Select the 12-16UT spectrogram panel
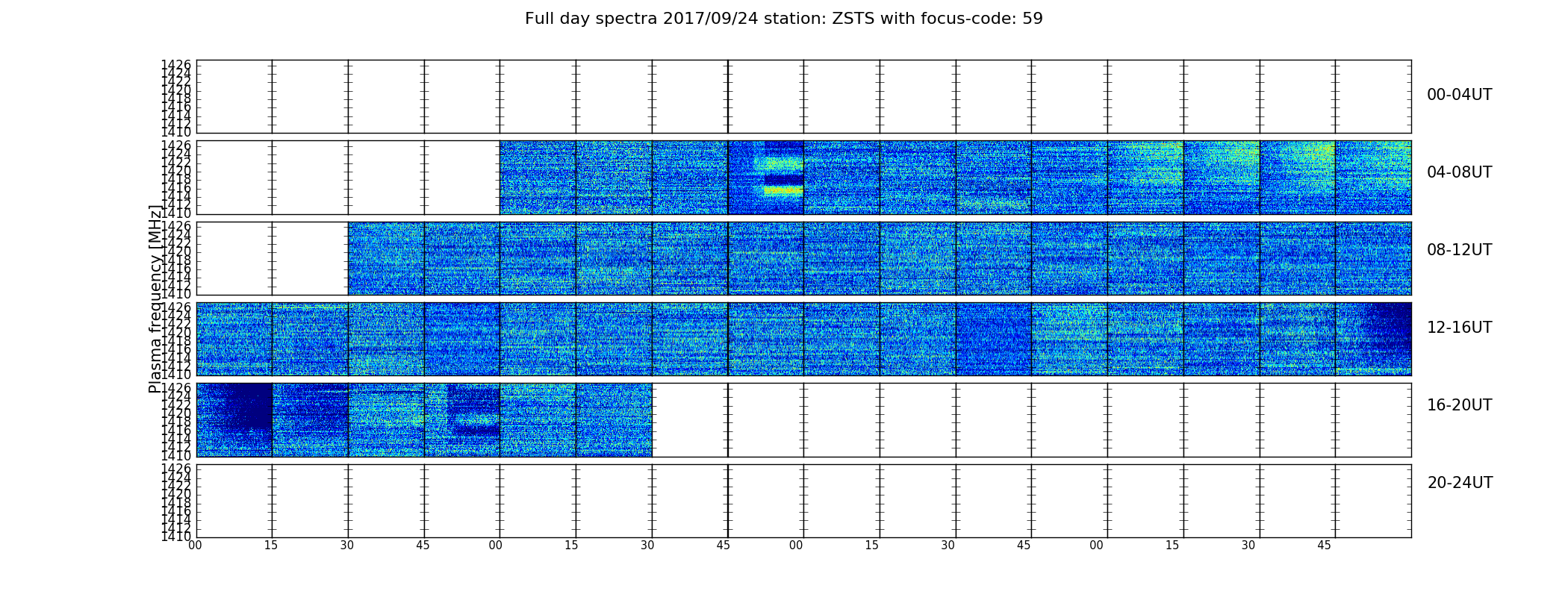1568x597 pixels. click(x=803, y=339)
